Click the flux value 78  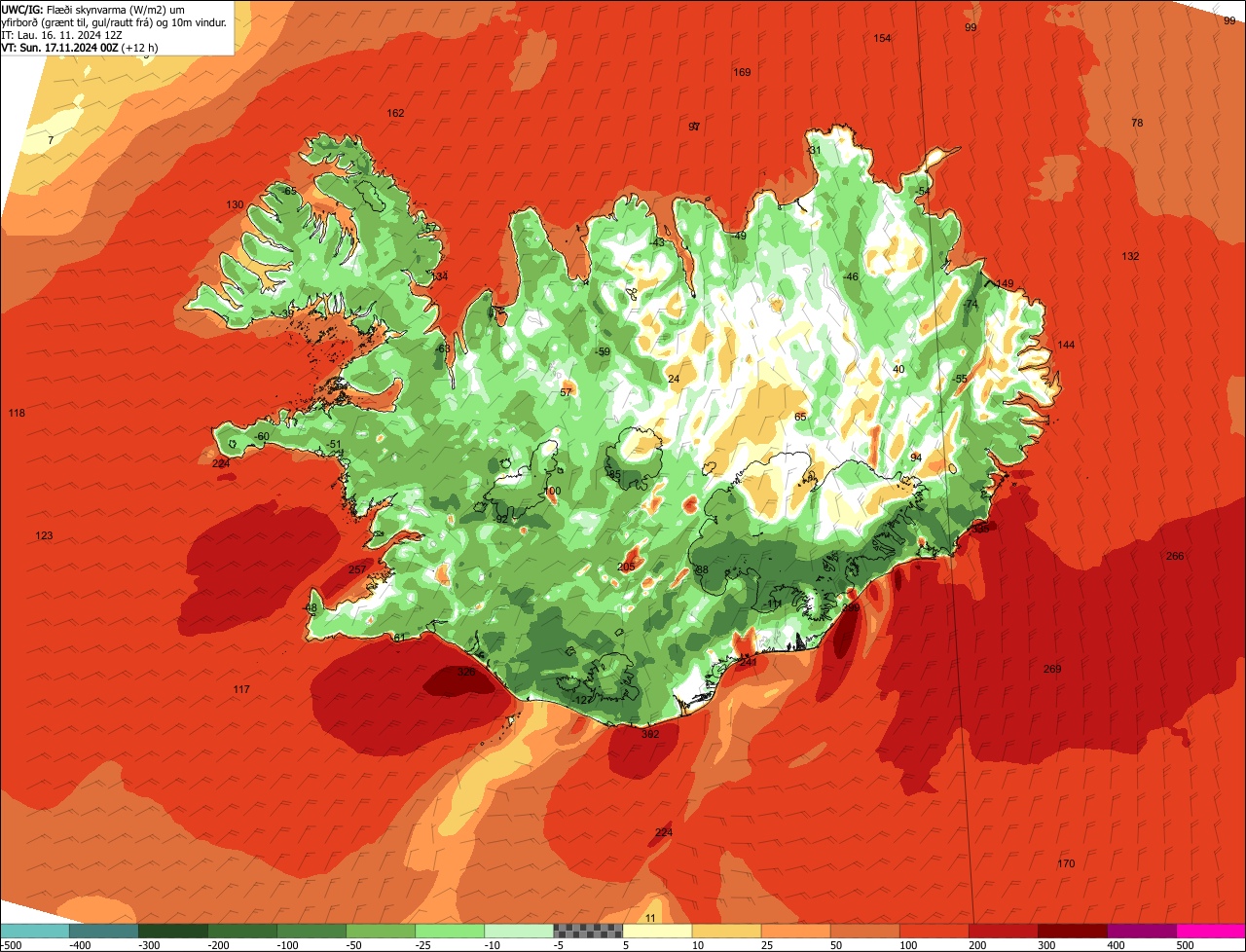[1137, 123]
